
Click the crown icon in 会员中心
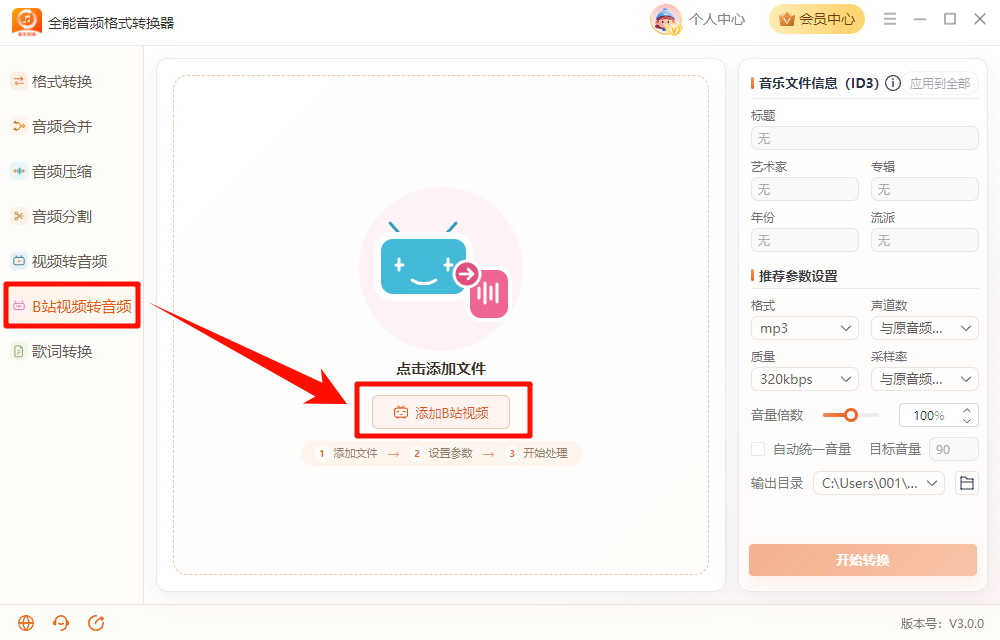[787, 20]
